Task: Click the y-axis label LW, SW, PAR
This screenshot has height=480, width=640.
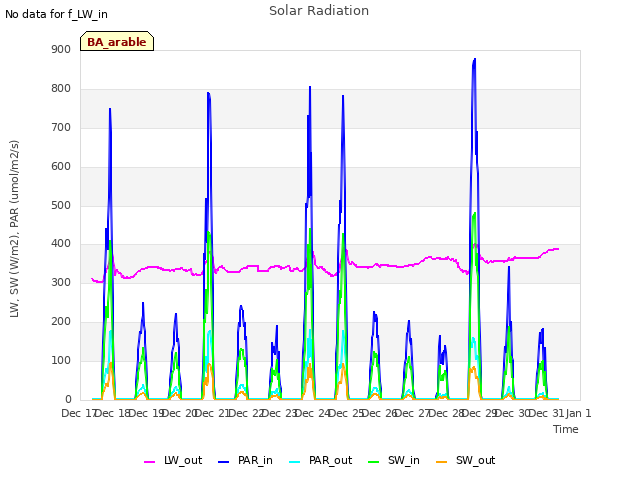Action: click(14, 229)
